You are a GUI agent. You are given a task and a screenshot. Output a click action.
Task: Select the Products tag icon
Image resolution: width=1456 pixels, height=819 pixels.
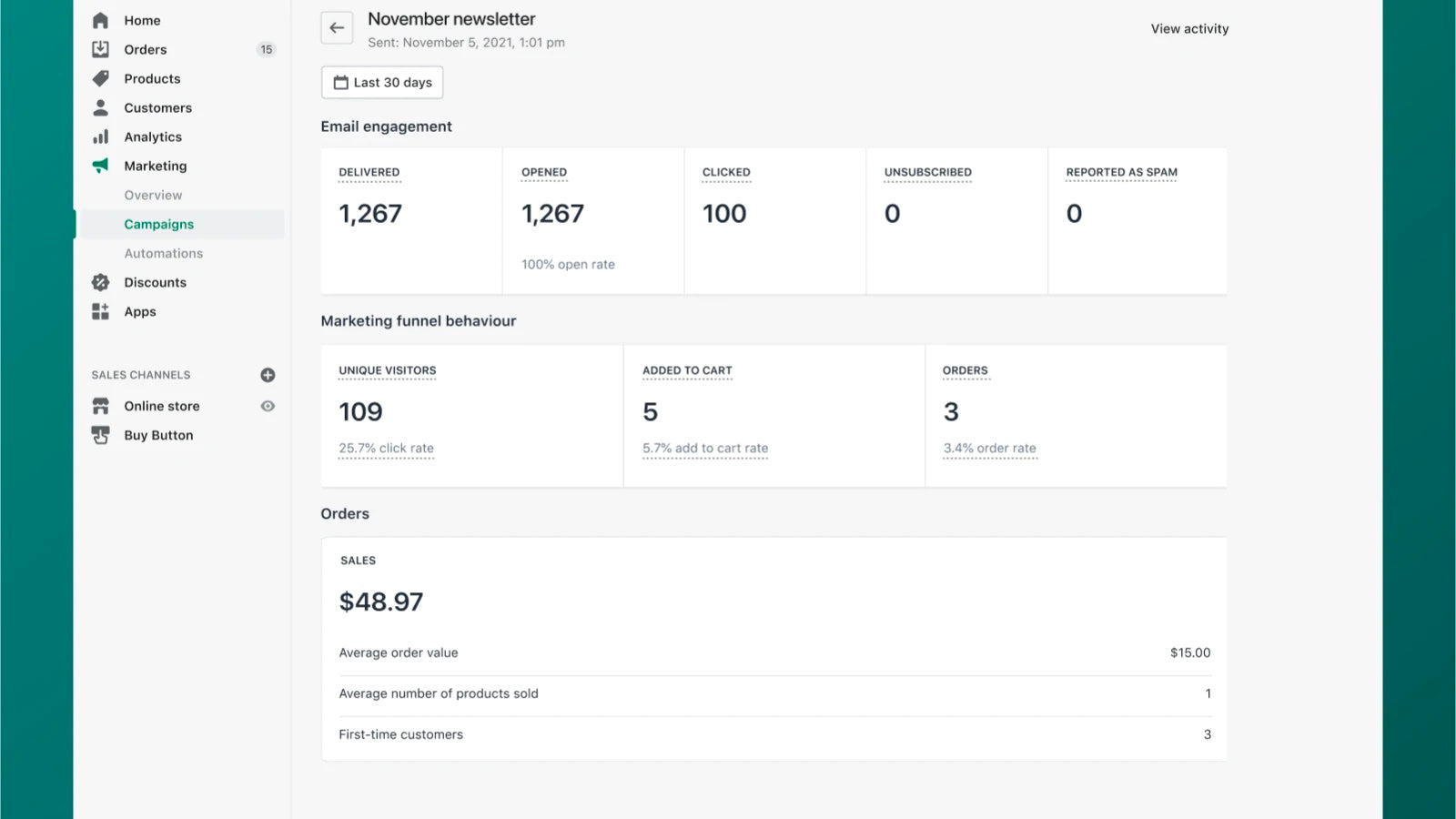pyautogui.click(x=100, y=78)
